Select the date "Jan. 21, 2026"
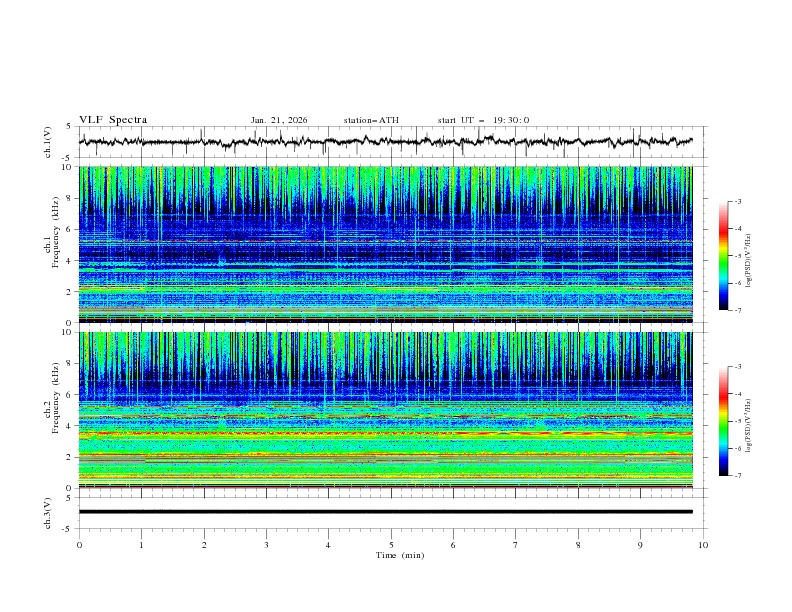The height and width of the screenshot is (612, 792). pyautogui.click(x=279, y=120)
